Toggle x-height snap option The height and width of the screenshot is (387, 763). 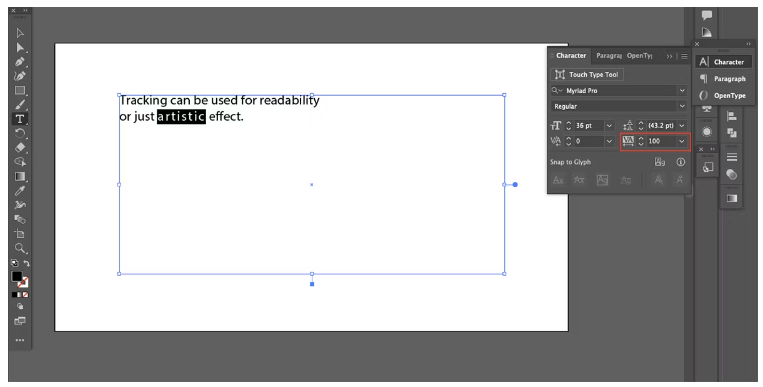579,180
